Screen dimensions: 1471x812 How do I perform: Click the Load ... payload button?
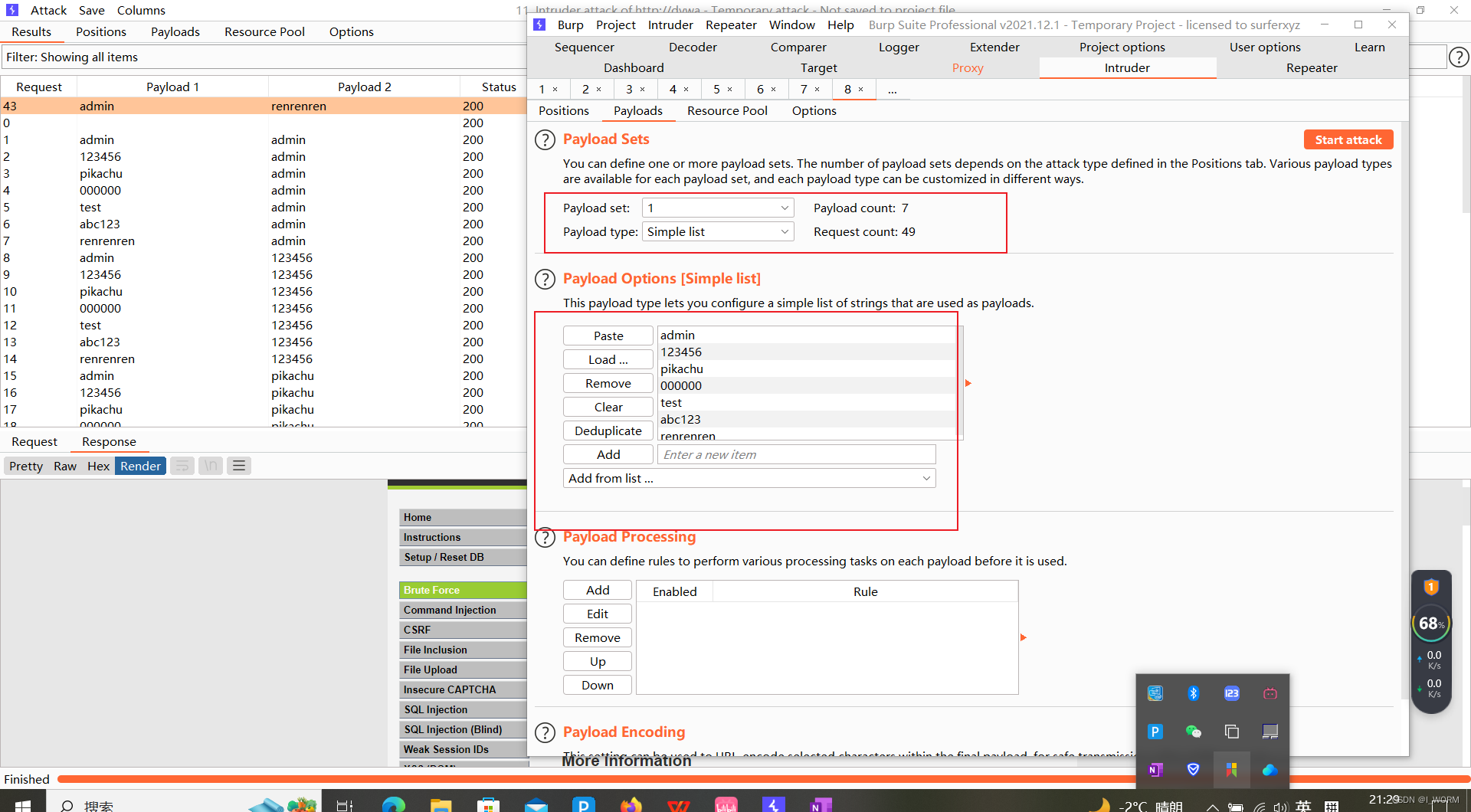tap(608, 360)
